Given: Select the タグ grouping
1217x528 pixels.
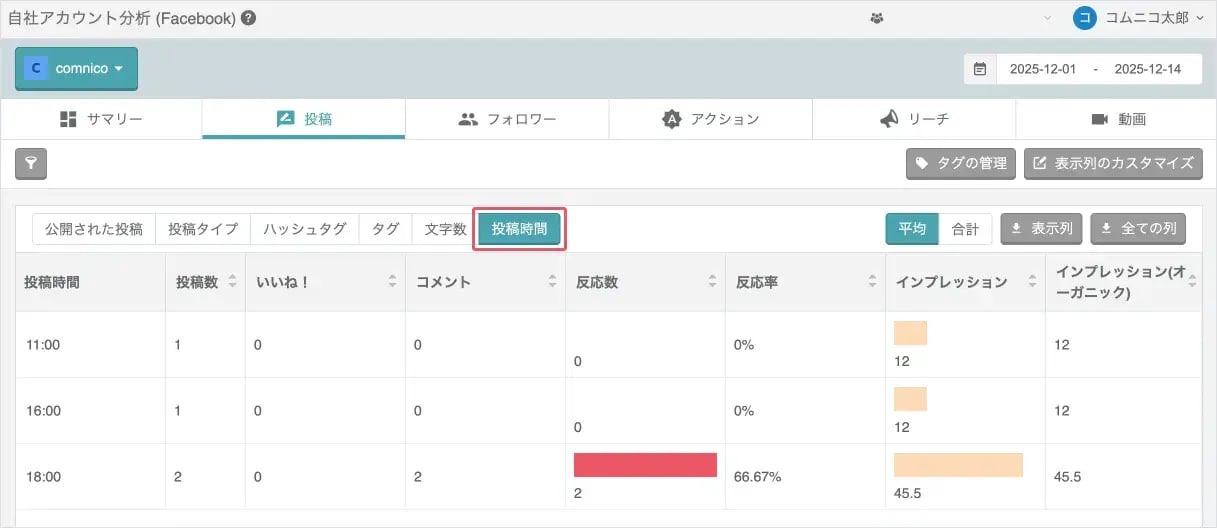Looking at the screenshot, I should point(386,229).
